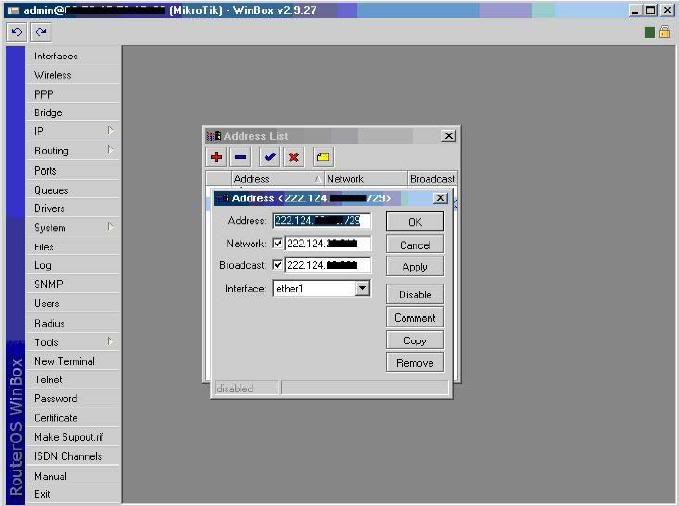Click Exit in the sidebar
This screenshot has height=506, width=679.
(x=73, y=494)
